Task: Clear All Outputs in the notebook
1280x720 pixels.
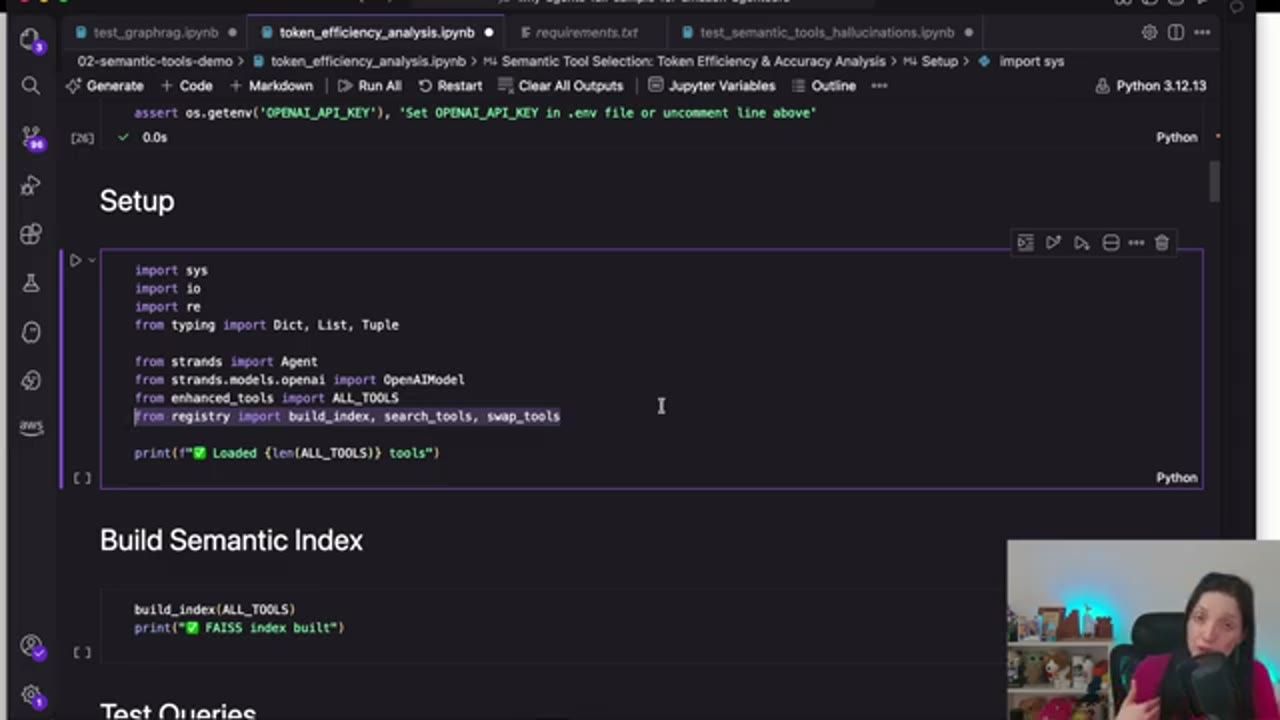Action: click(561, 86)
